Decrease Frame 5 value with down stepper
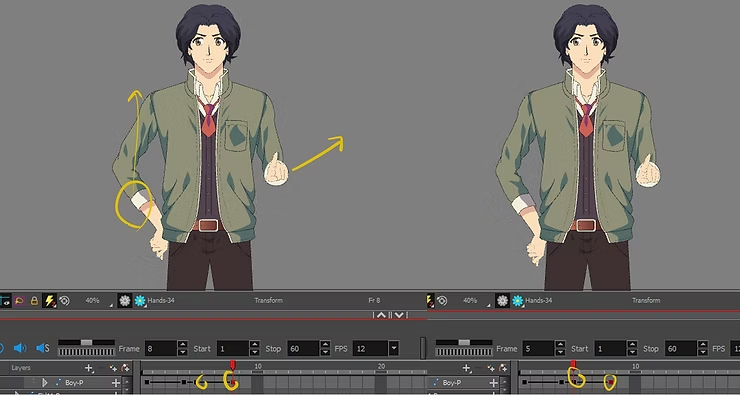 [560, 353]
